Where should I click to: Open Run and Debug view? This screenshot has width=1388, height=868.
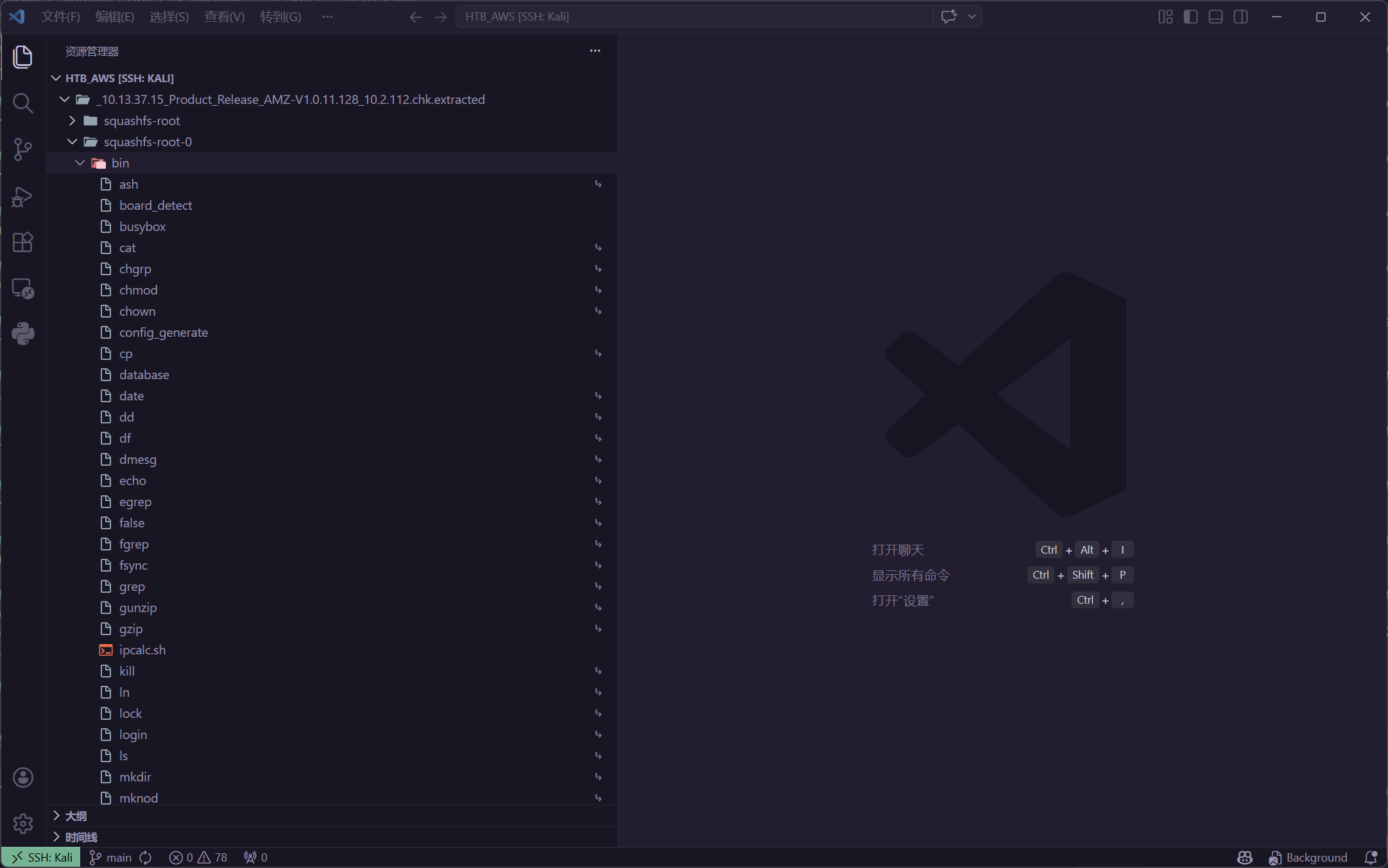point(23,196)
